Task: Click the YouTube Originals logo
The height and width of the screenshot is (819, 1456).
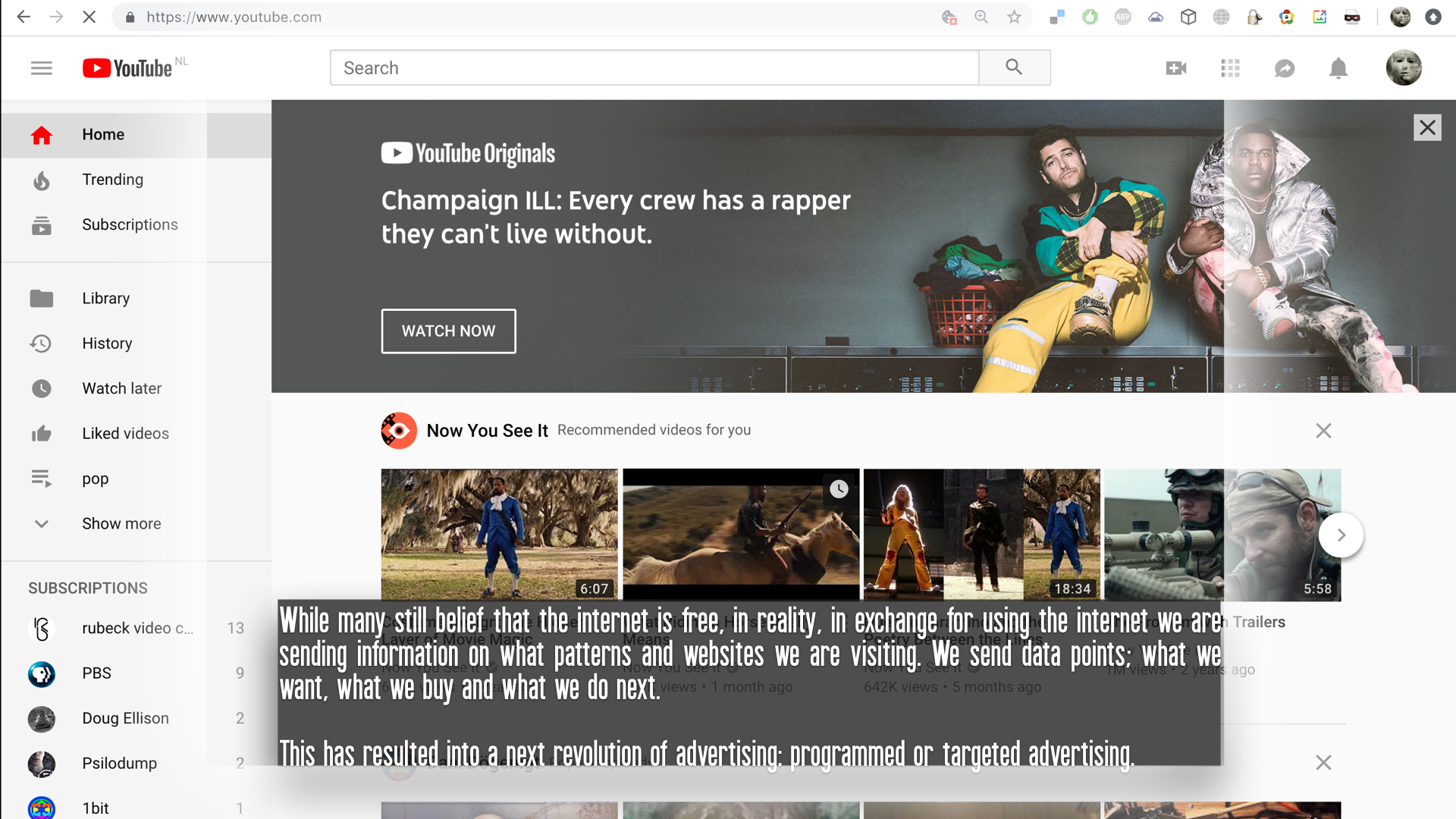Action: point(468,154)
